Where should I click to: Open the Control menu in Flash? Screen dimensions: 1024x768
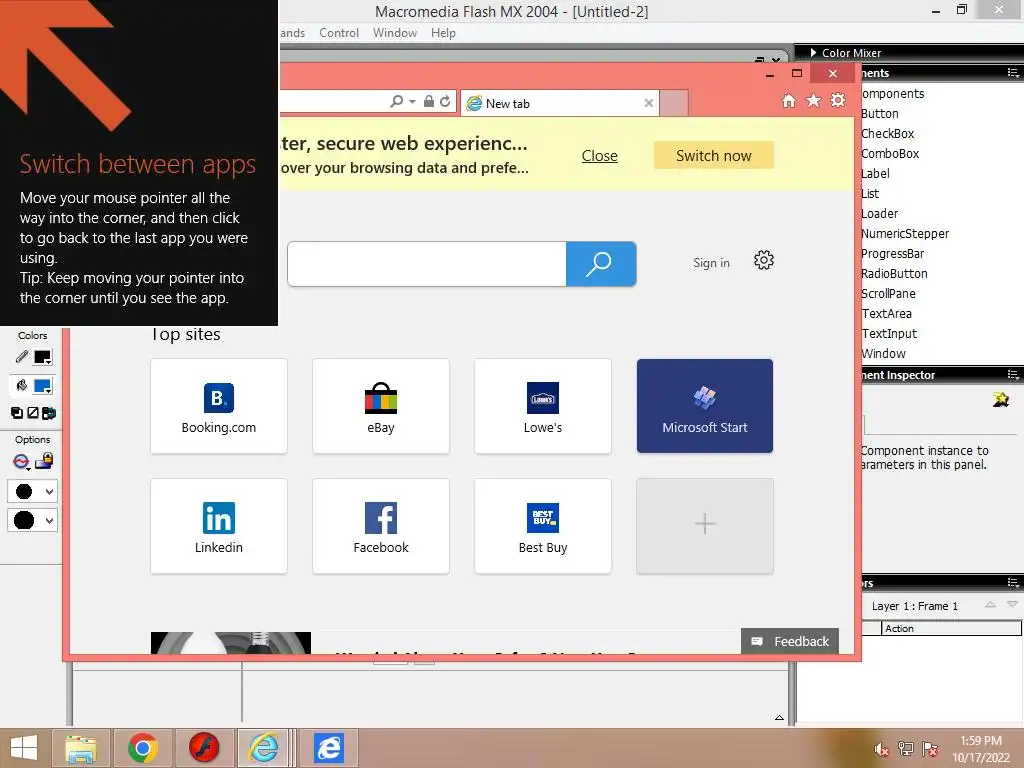pos(339,33)
